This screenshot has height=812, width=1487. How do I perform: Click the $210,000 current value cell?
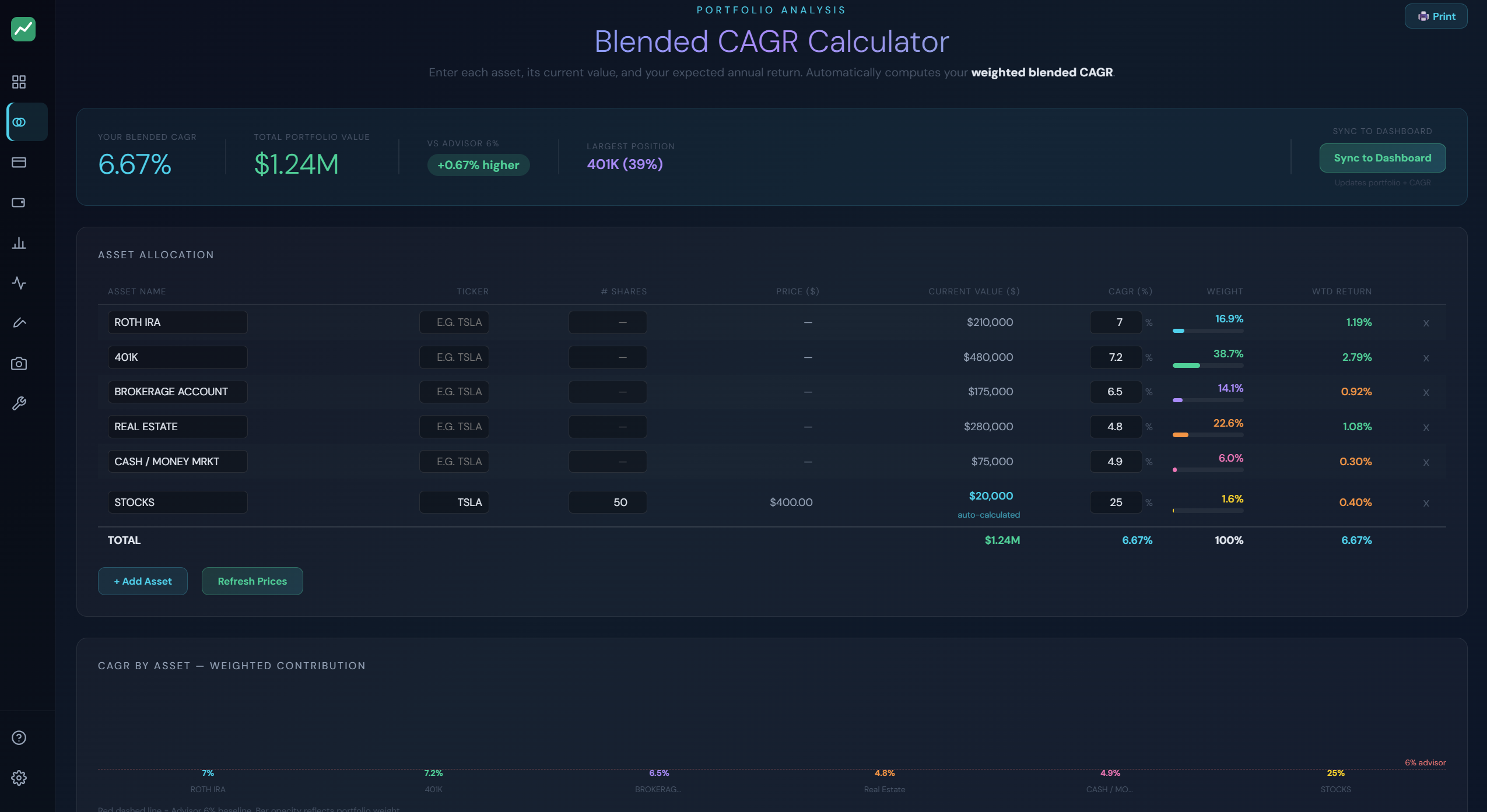coord(990,322)
